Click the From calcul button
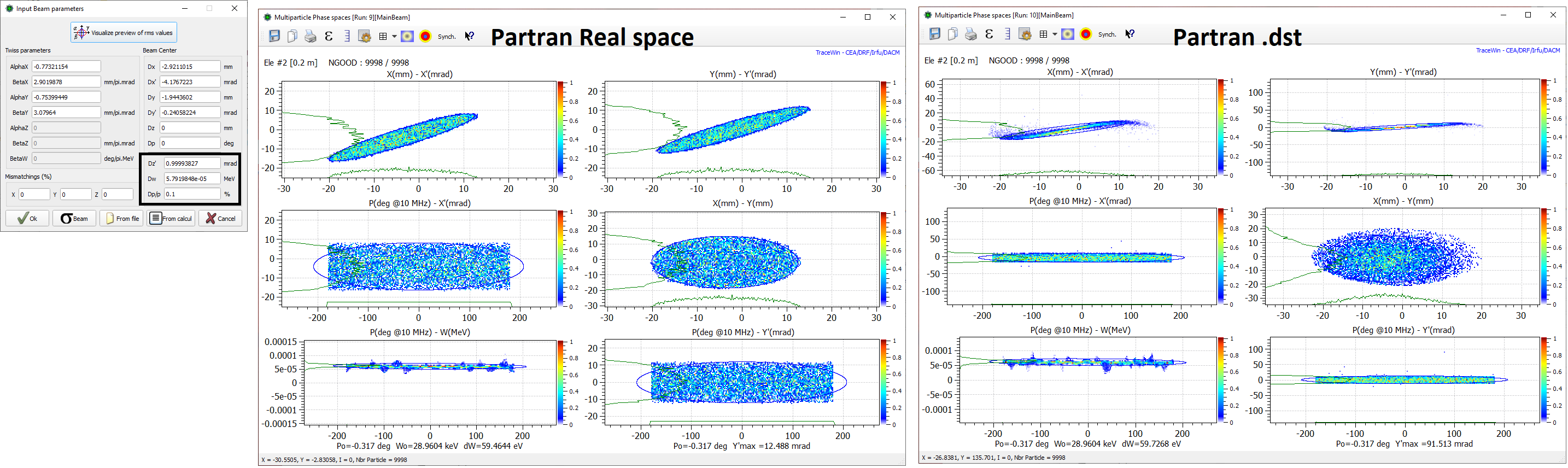This screenshot has height=468, width=1568. pyautogui.click(x=171, y=219)
